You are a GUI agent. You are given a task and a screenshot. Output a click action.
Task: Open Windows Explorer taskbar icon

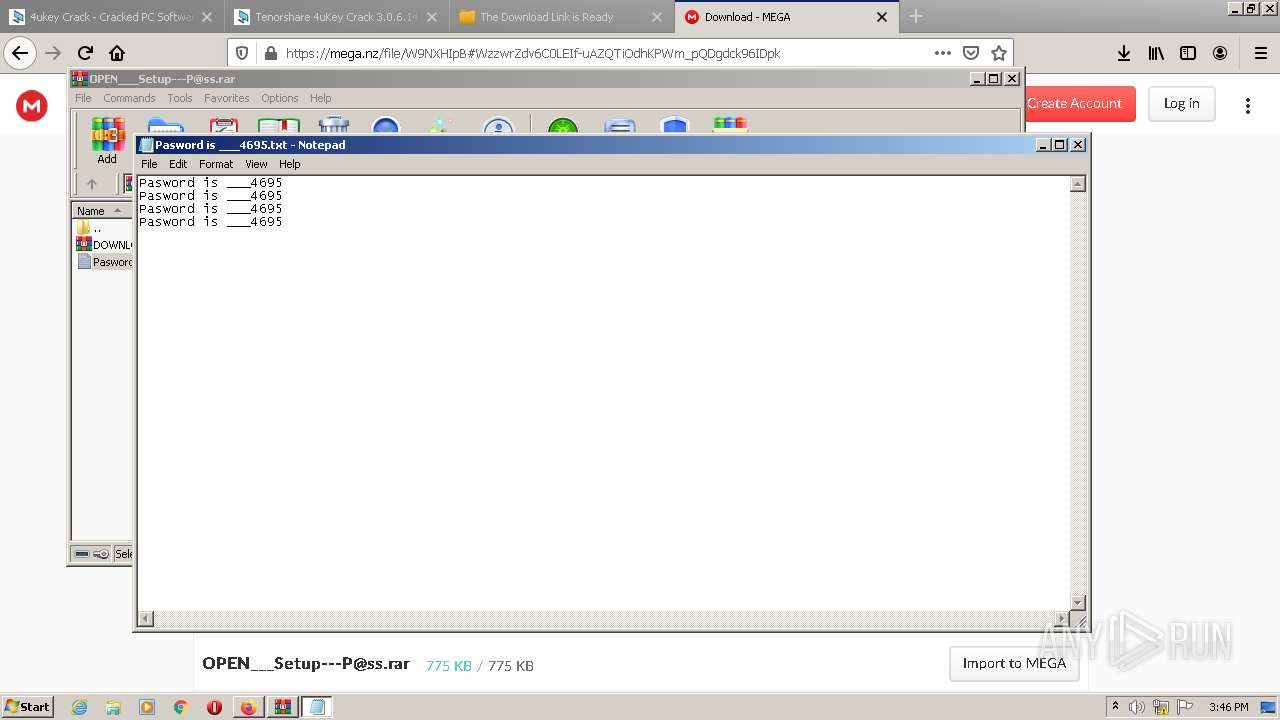coord(113,707)
